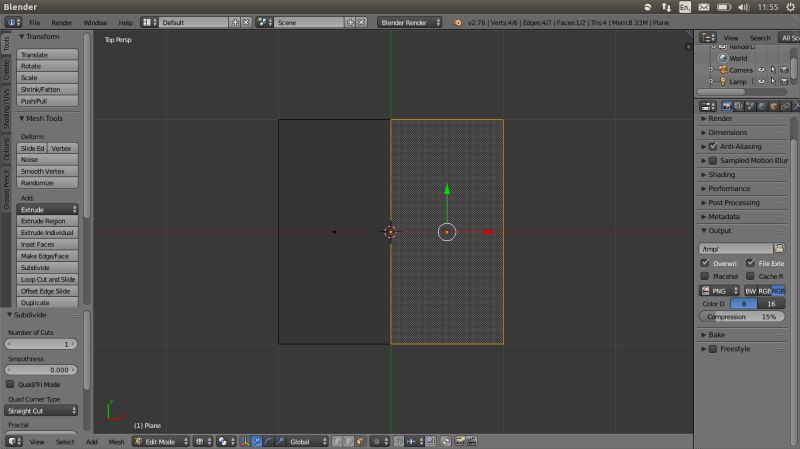Click the output path folder browse icon
This screenshot has height=449, width=800.
(x=779, y=248)
